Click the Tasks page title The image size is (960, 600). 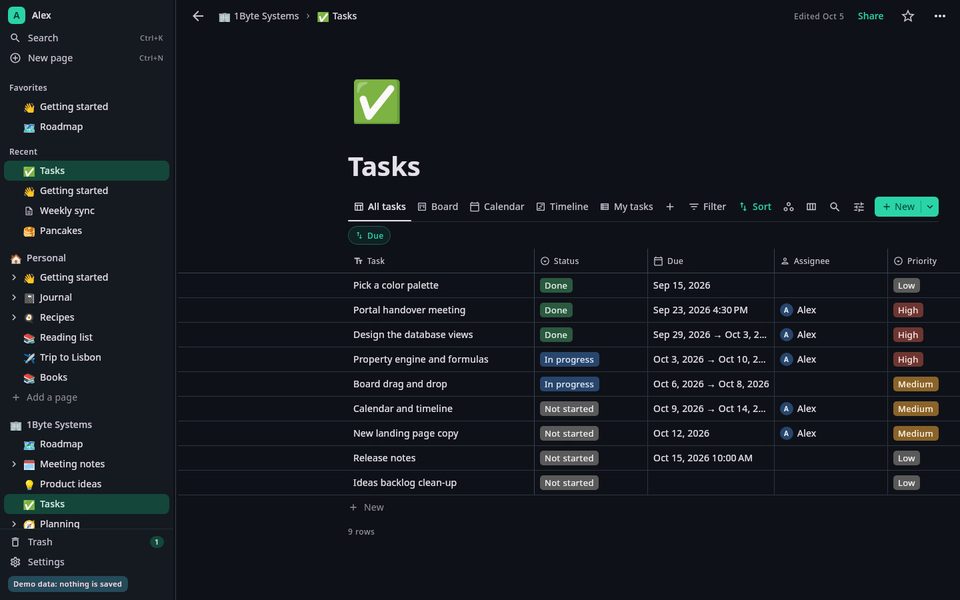point(384,167)
